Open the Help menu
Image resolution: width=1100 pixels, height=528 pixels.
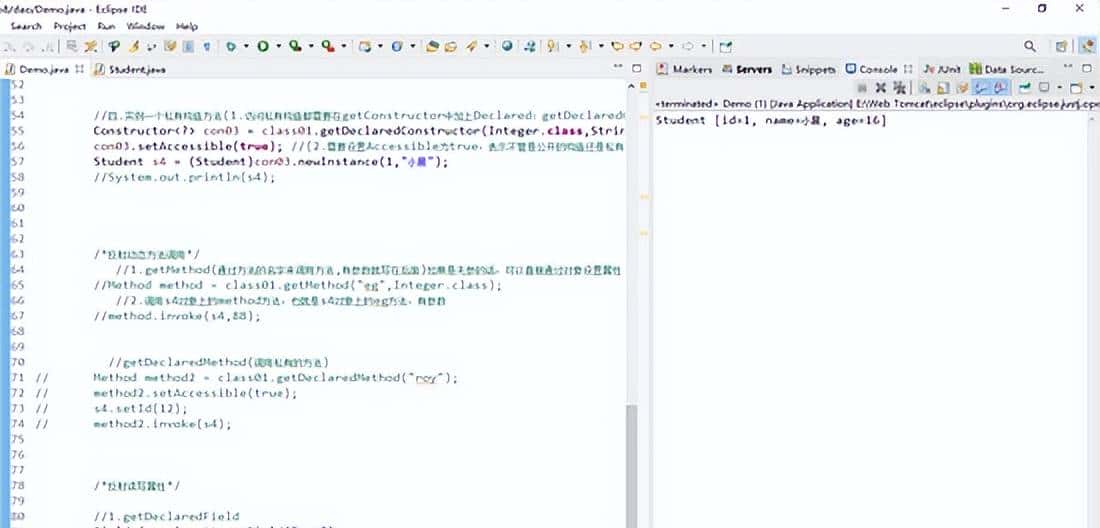pos(187,26)
